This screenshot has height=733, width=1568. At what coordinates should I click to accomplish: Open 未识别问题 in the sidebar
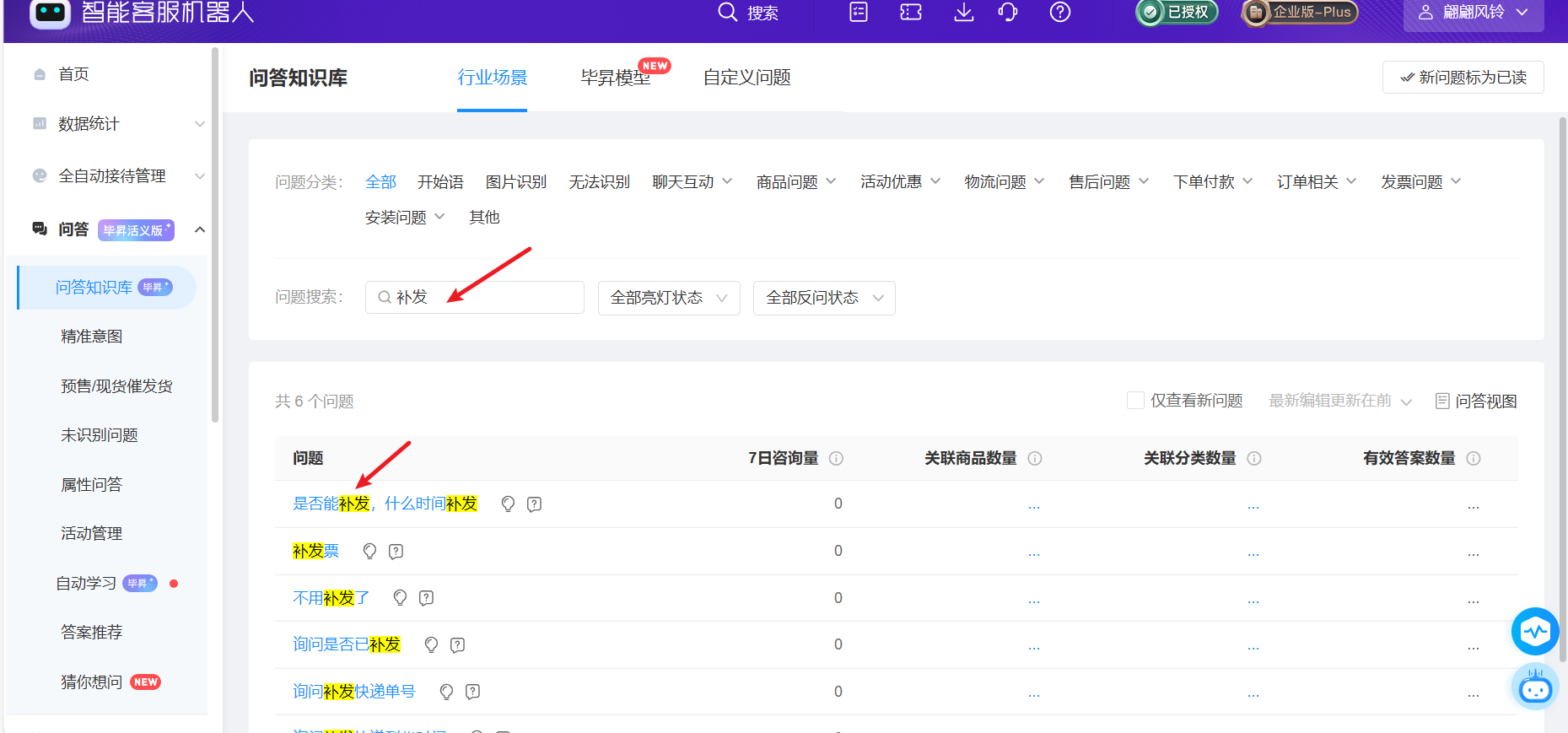[100, 435]
